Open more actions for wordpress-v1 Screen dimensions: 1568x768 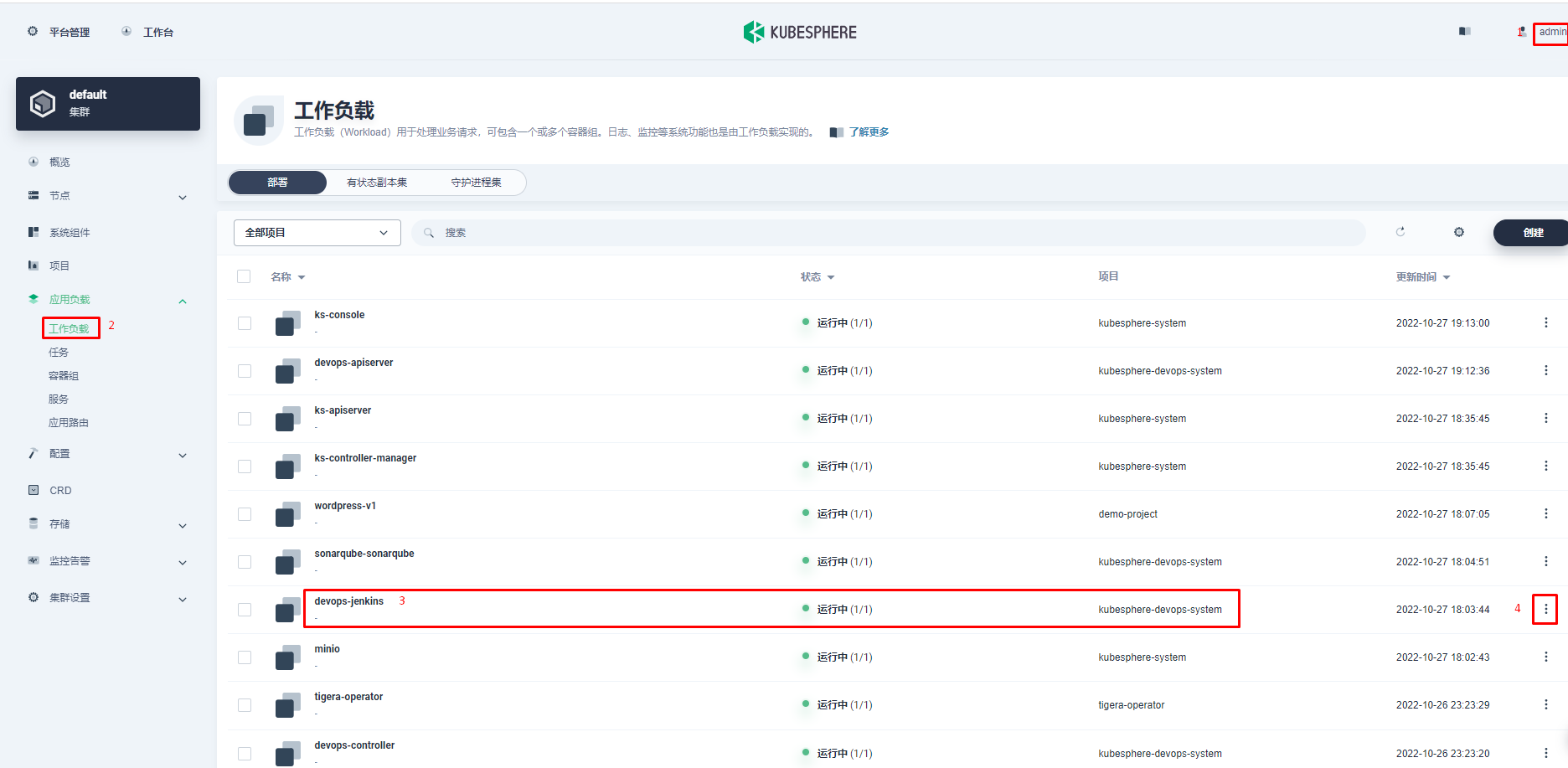click(x=1545, y=513)
